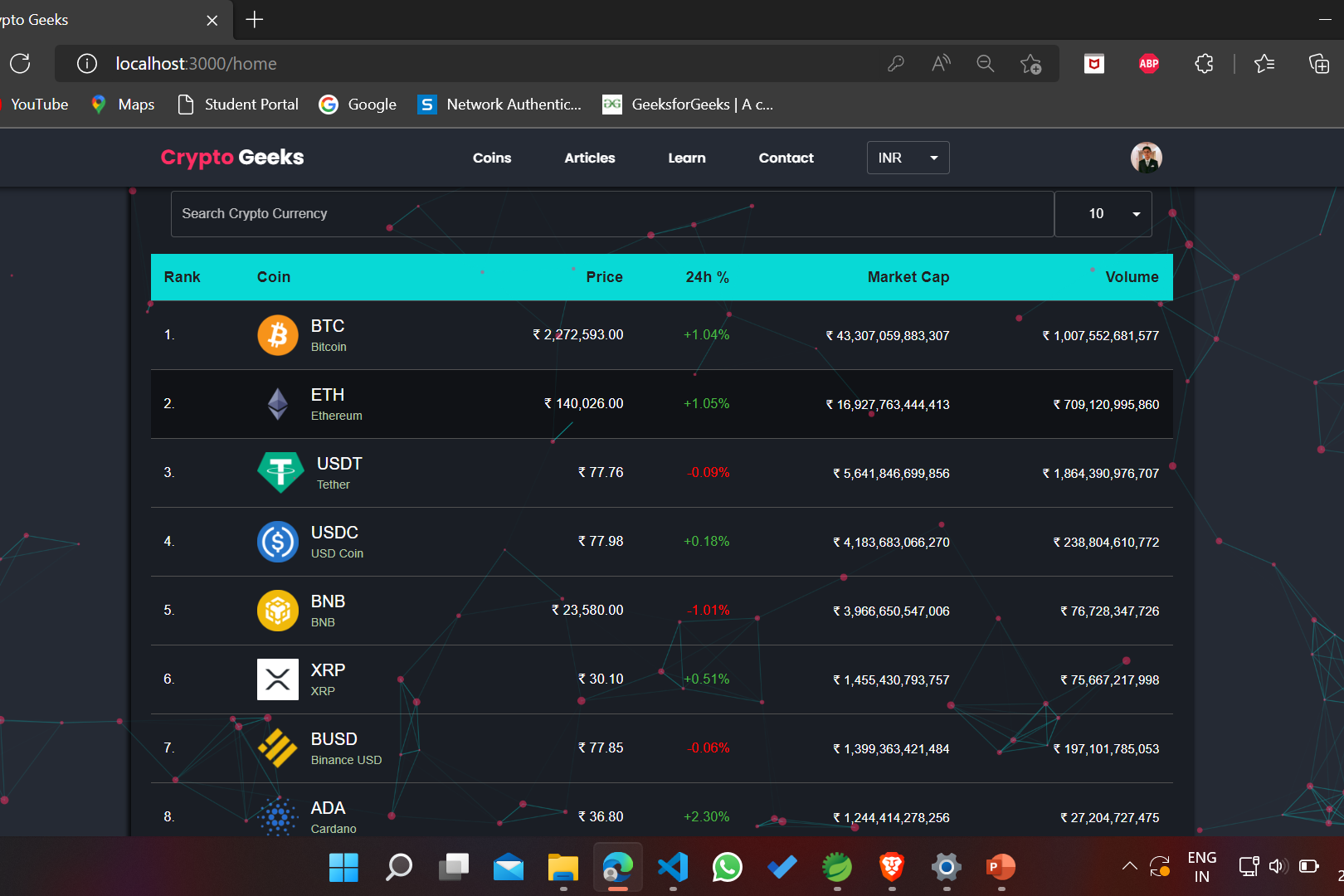Open the Windows Start menu
This screenshot has width=1344, height=896.
point(343,868)
